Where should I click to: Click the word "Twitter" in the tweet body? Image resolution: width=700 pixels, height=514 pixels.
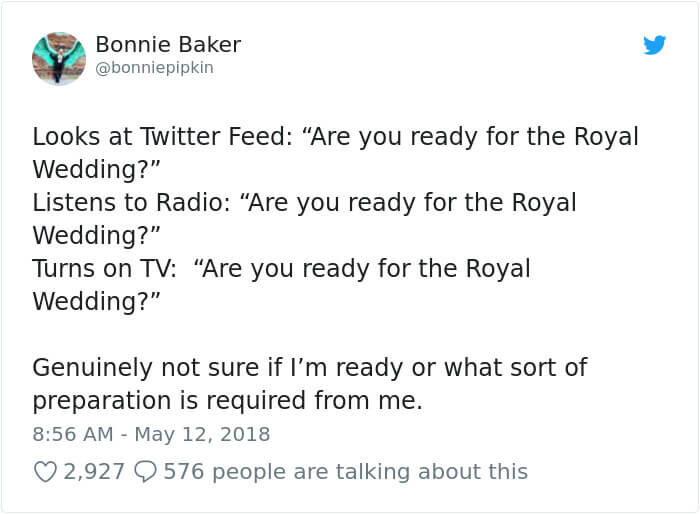click(174, 137)
